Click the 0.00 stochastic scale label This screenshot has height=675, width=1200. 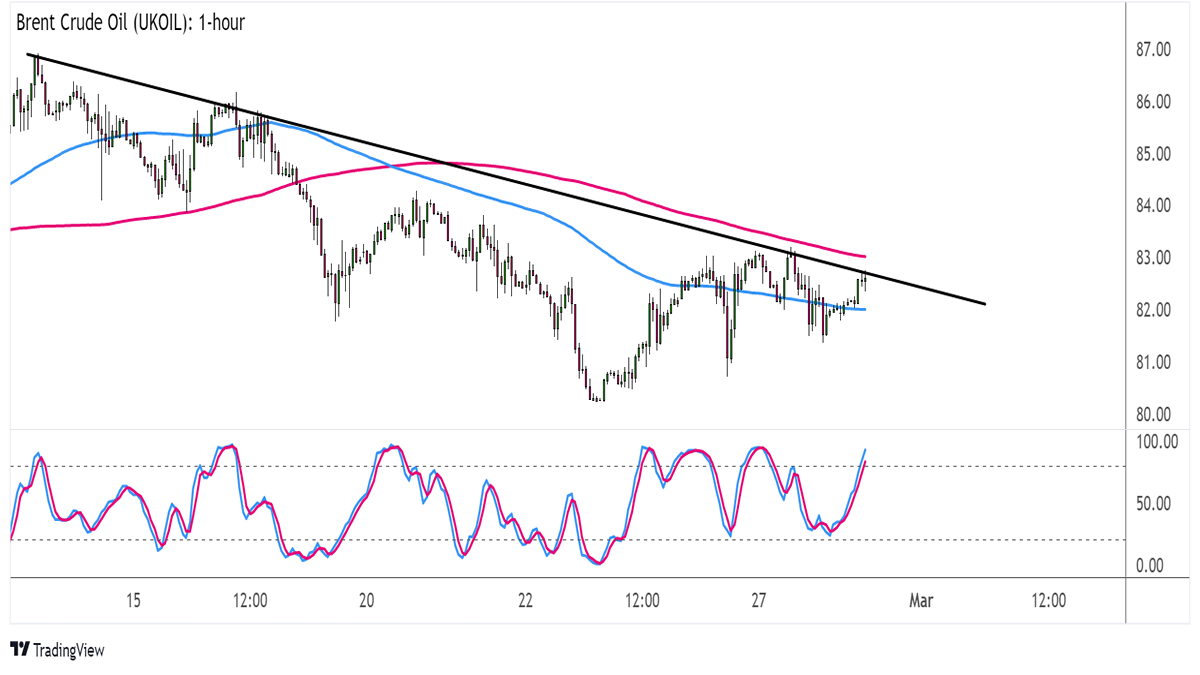[x=1151, y=565]
